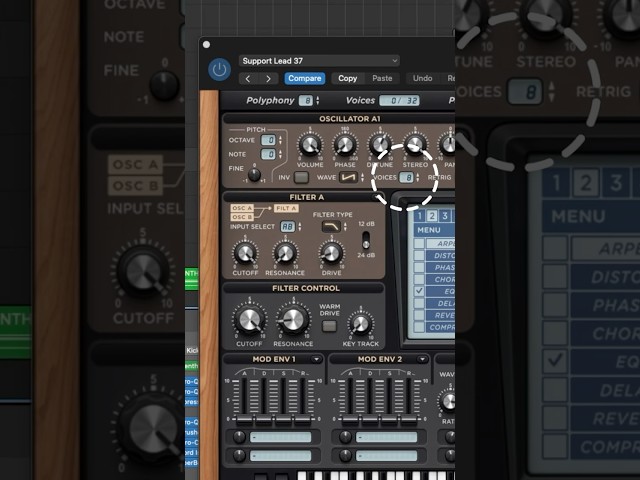Screen dimensions: 640x480
Task: Click the oscillator Voices value field showing 8
Action: tap(407, 177)
